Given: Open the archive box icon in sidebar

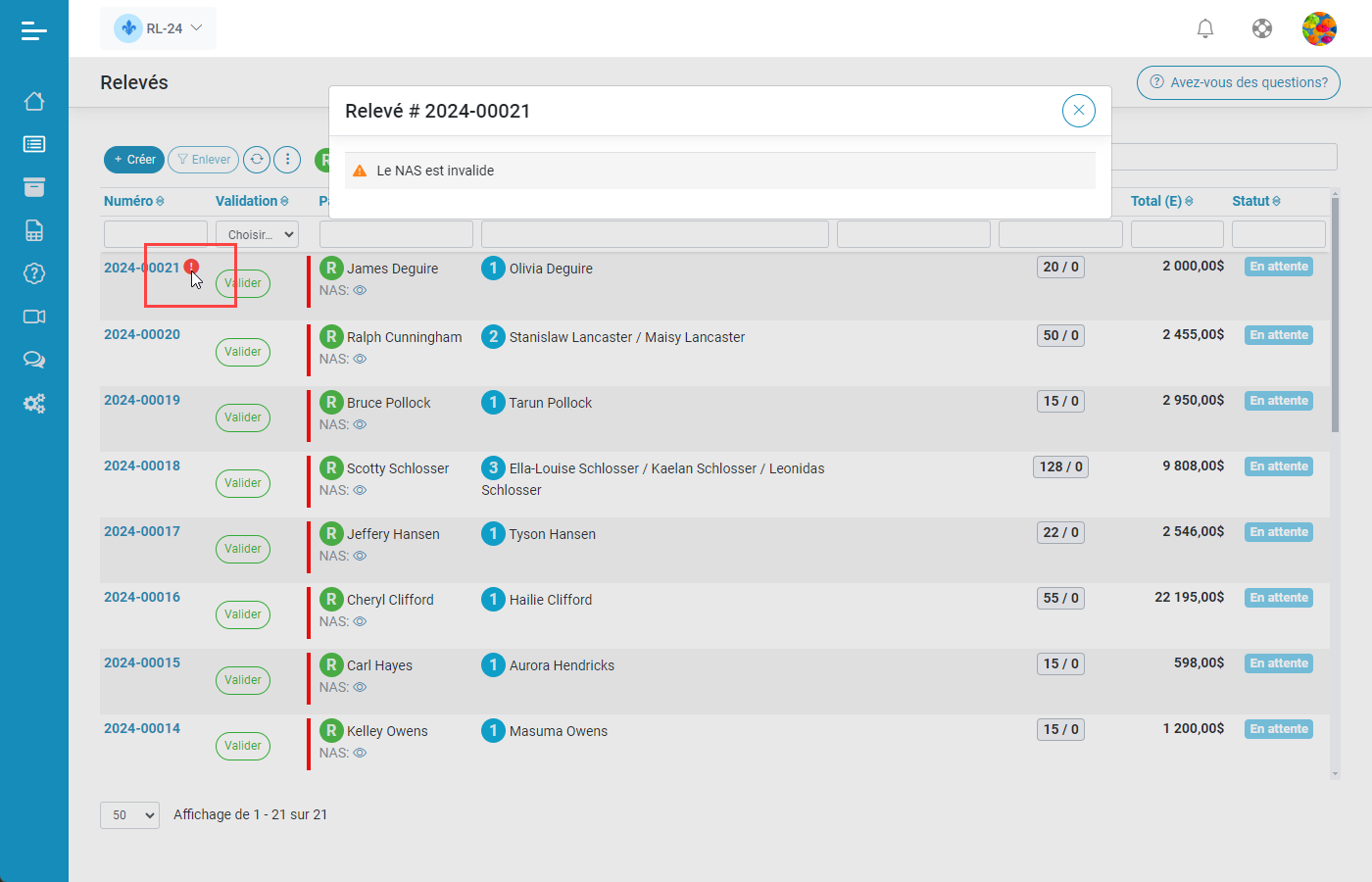Looking at the screenshot, I should point(34,187).
